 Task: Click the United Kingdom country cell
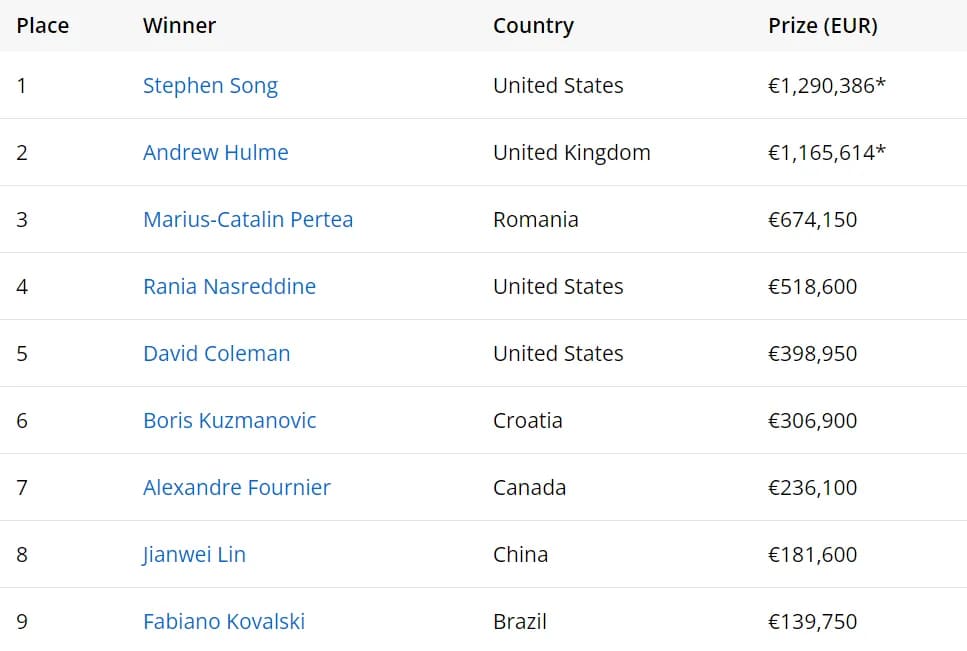click(x=572, y=152)
